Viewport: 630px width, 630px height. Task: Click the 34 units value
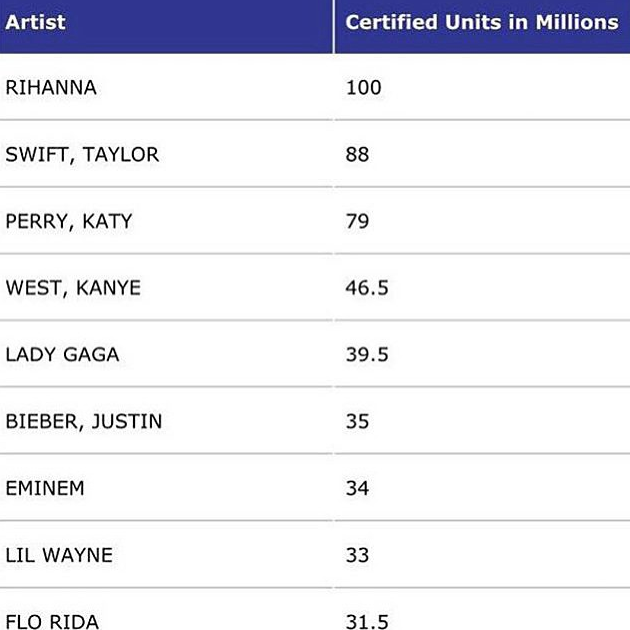click(357, 488)
